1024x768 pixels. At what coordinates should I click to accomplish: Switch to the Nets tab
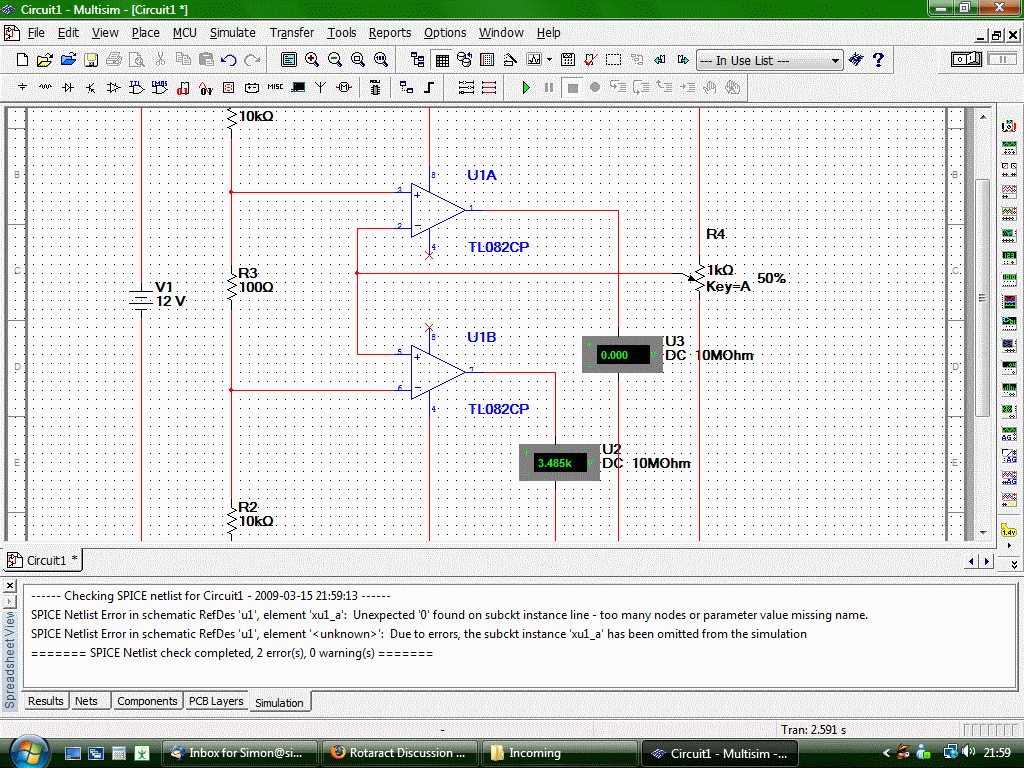[86, 701]
